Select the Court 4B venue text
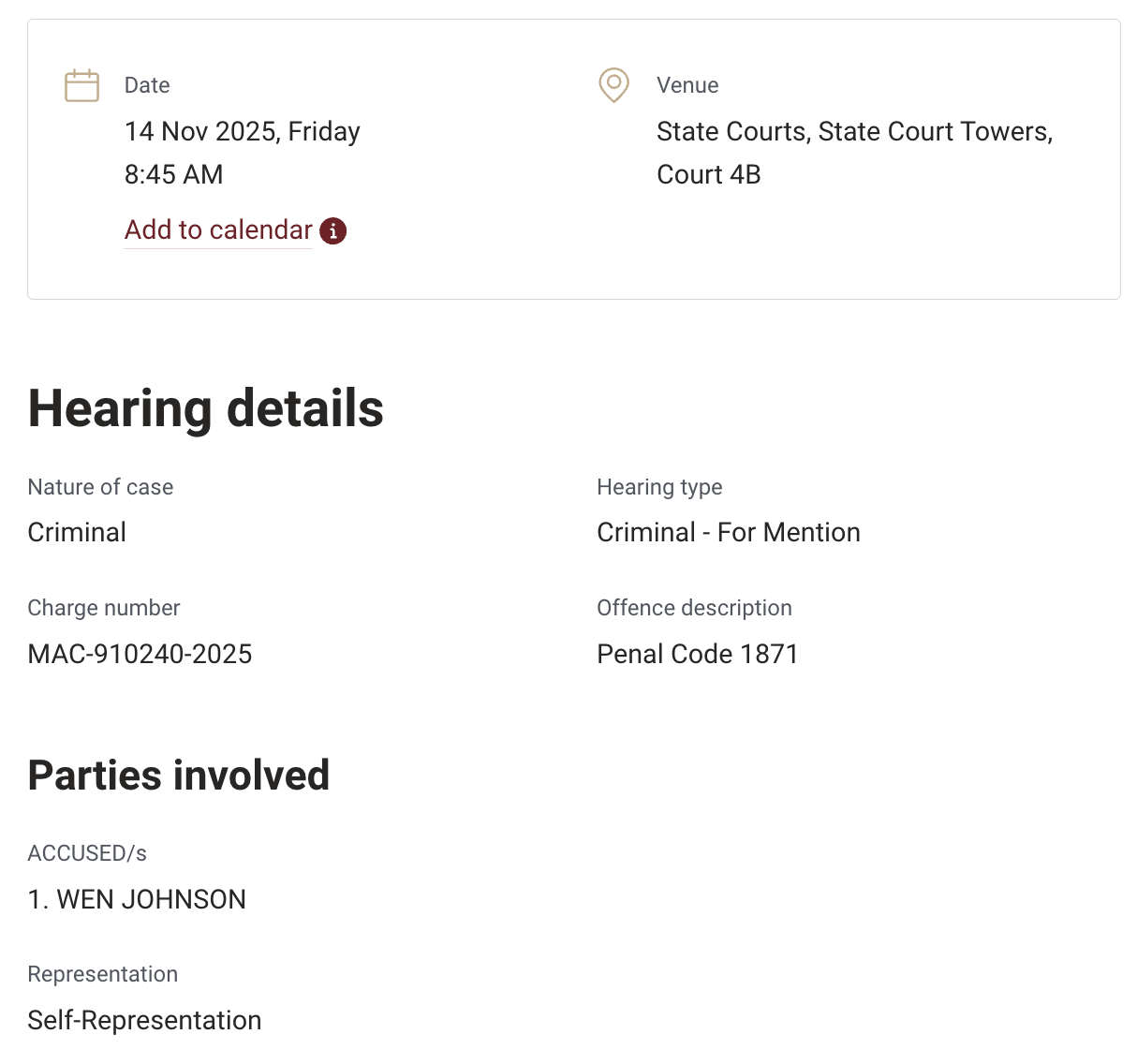The height and width of the screenshot is (1064, 1137). 708,174
